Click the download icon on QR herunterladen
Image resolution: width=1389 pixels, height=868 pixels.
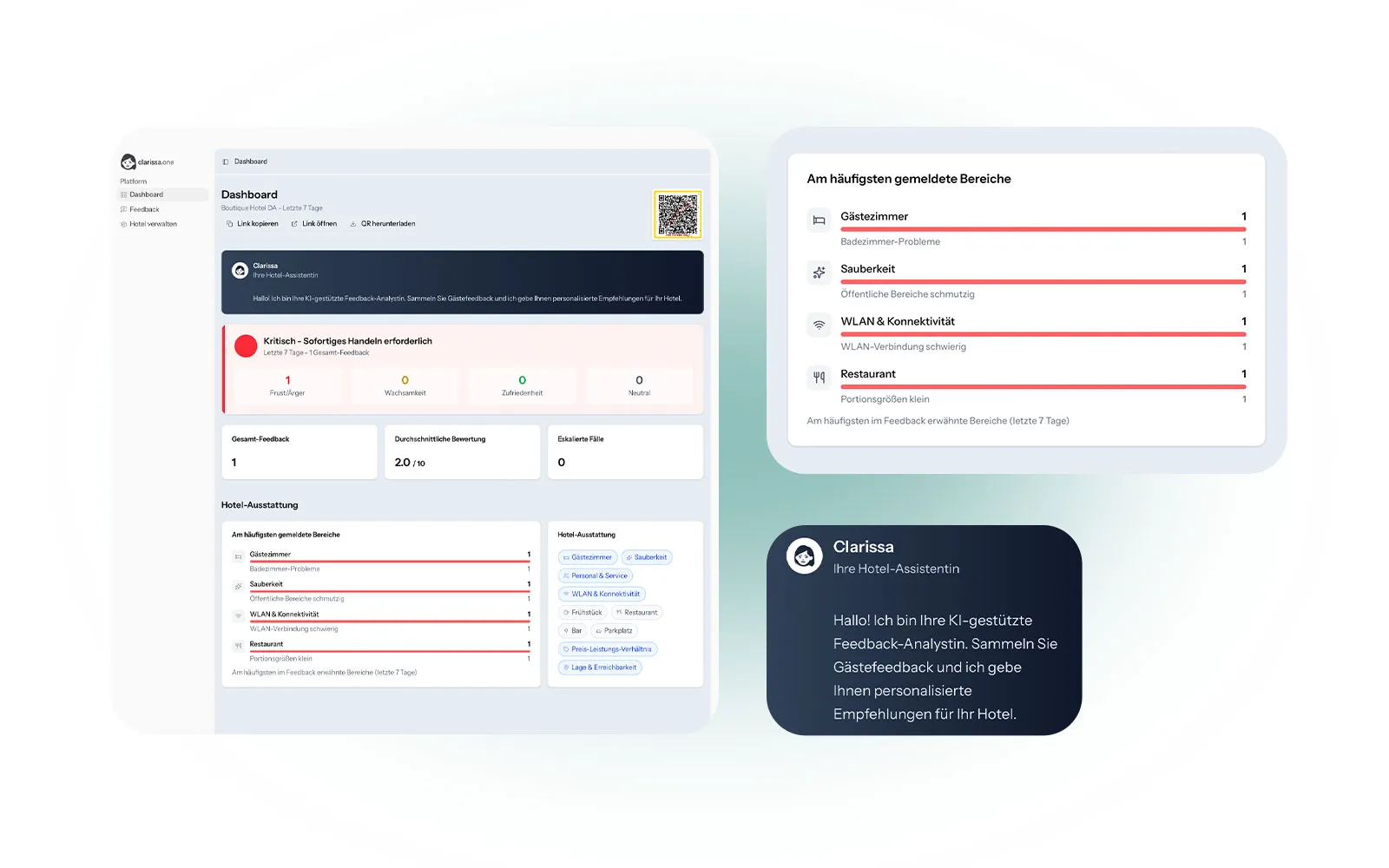[353, 223]
